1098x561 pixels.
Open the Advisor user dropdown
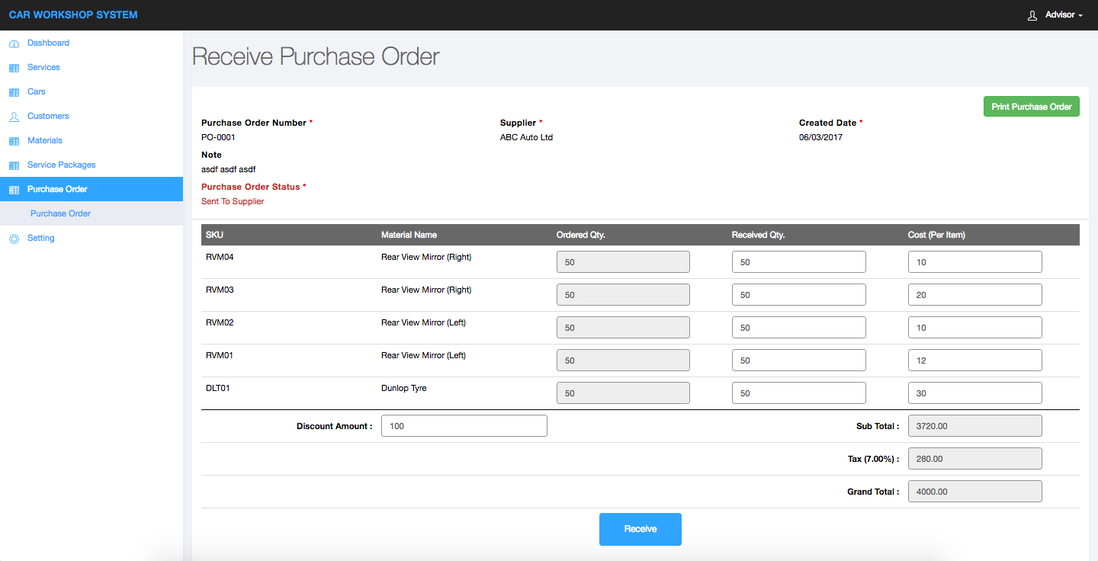pyautogui.click(x=1063, y=15)
